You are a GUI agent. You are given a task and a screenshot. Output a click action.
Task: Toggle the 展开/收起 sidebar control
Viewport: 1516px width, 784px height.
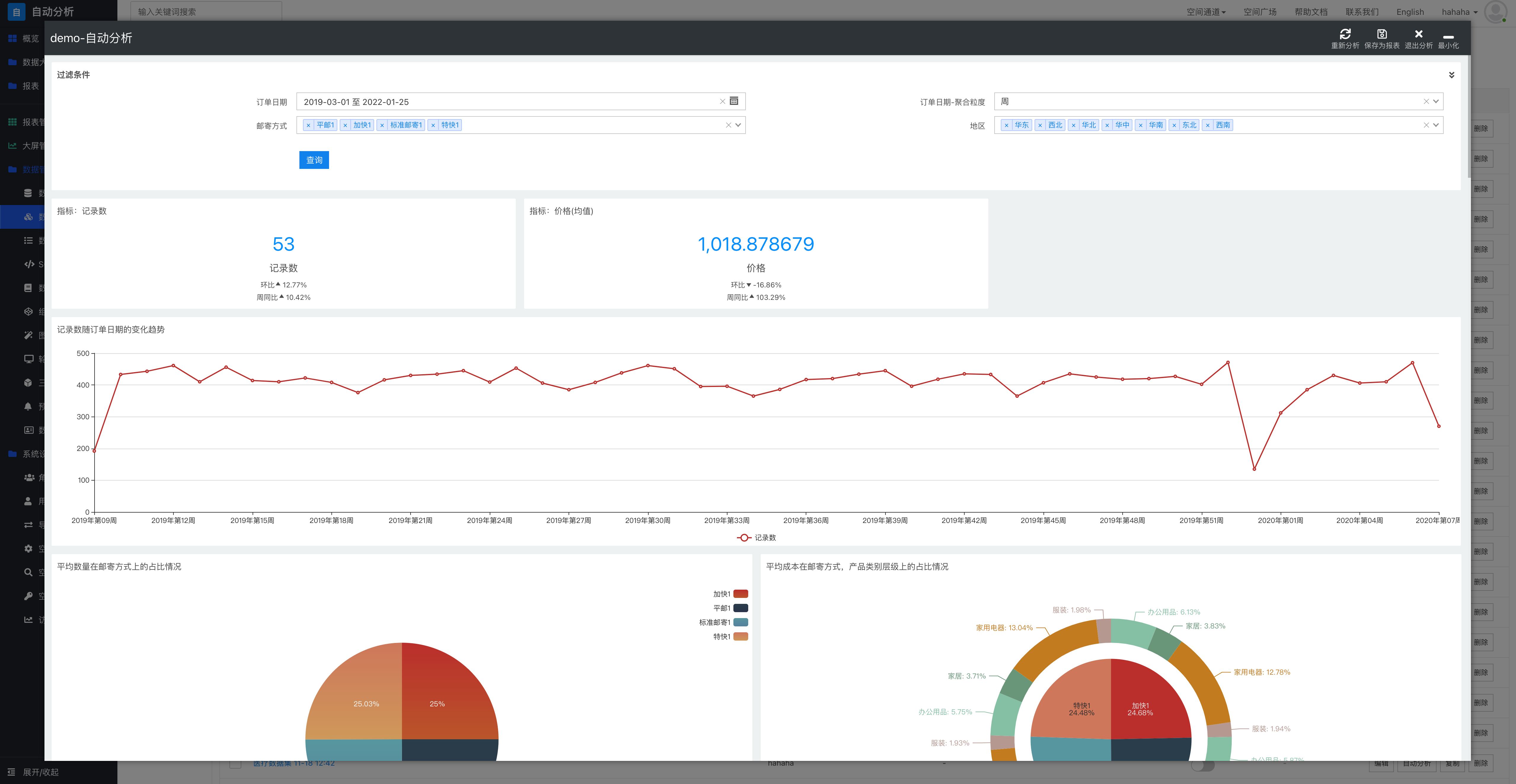point(33,772)
